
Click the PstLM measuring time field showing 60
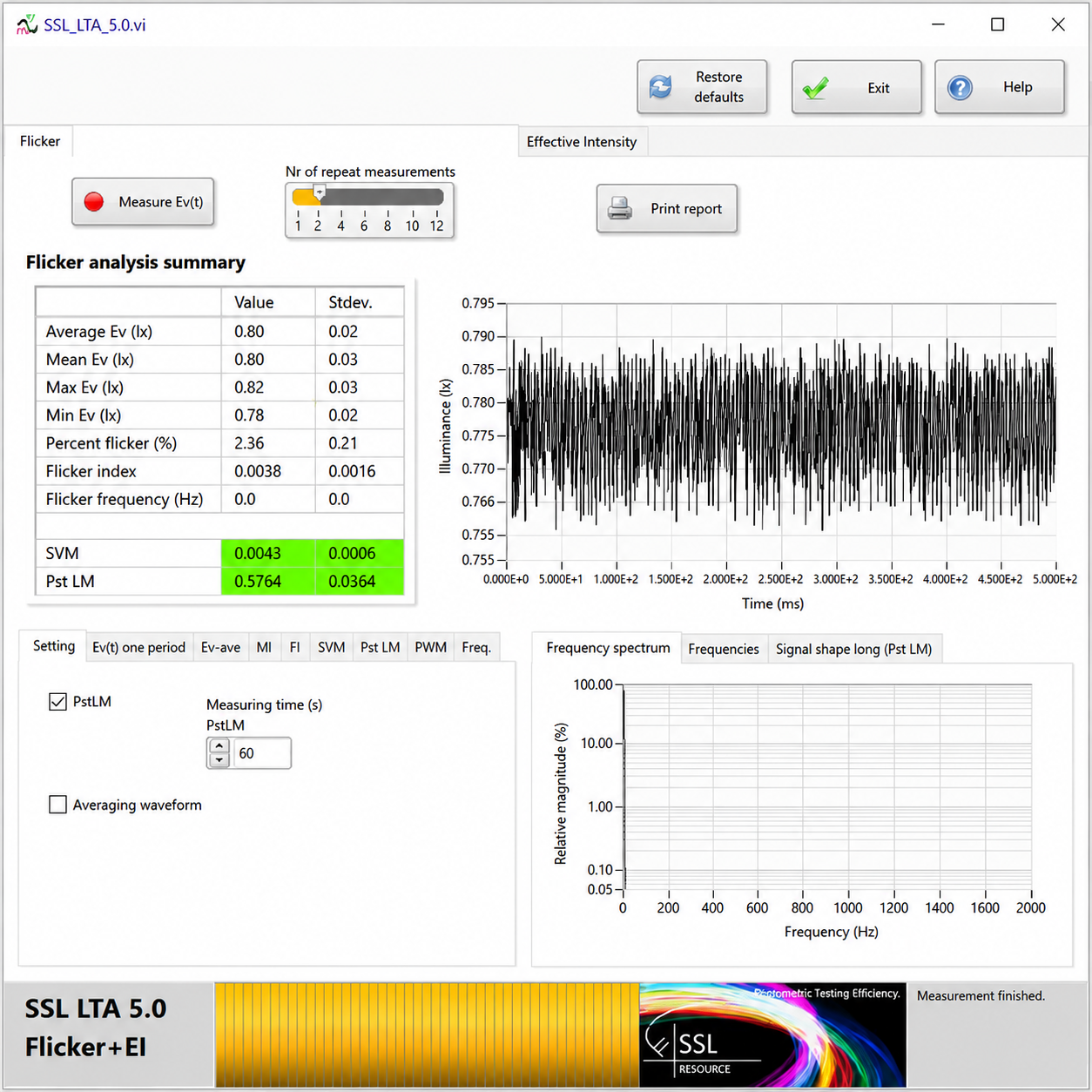[x=262, y=753]
